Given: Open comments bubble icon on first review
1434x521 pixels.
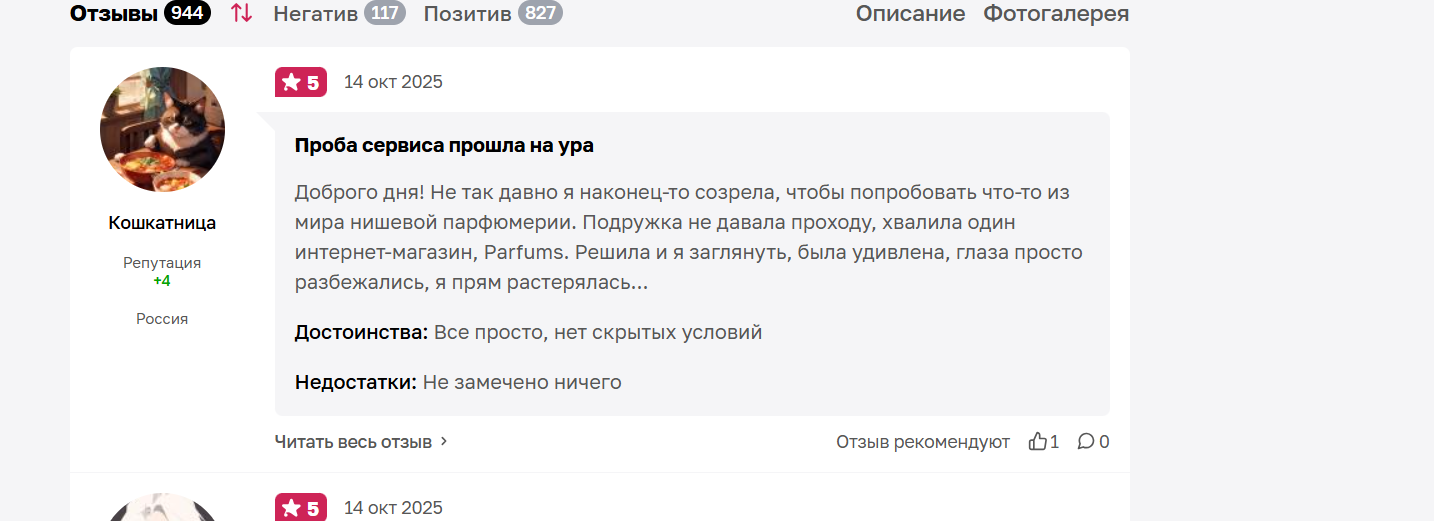Looking at the screenshot, I should coord(1085,441).
